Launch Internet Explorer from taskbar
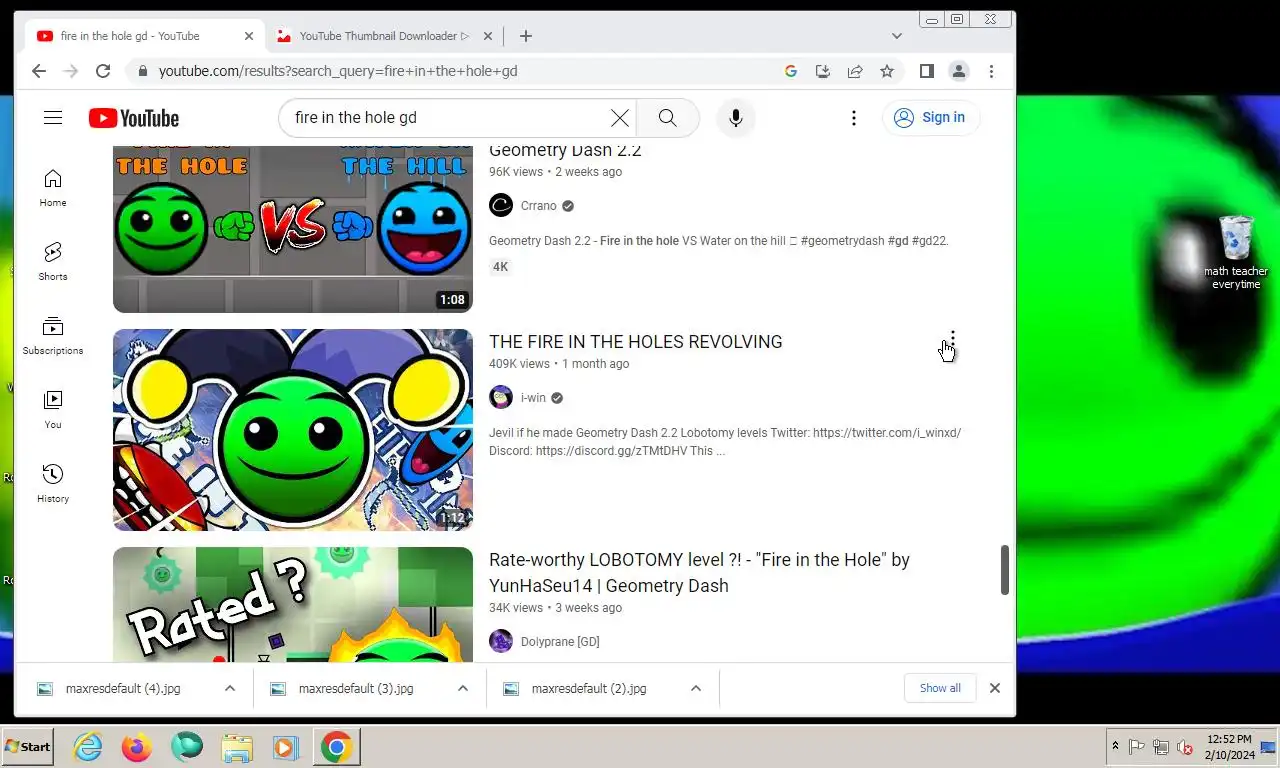This screenshot has height=768, width=1280. click(x=88, y=747)
